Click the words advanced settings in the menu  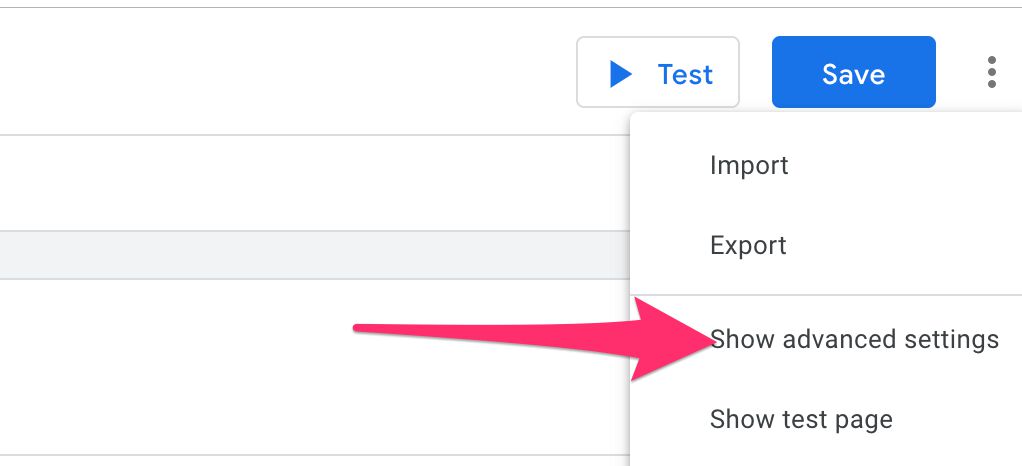pos(890,339)
